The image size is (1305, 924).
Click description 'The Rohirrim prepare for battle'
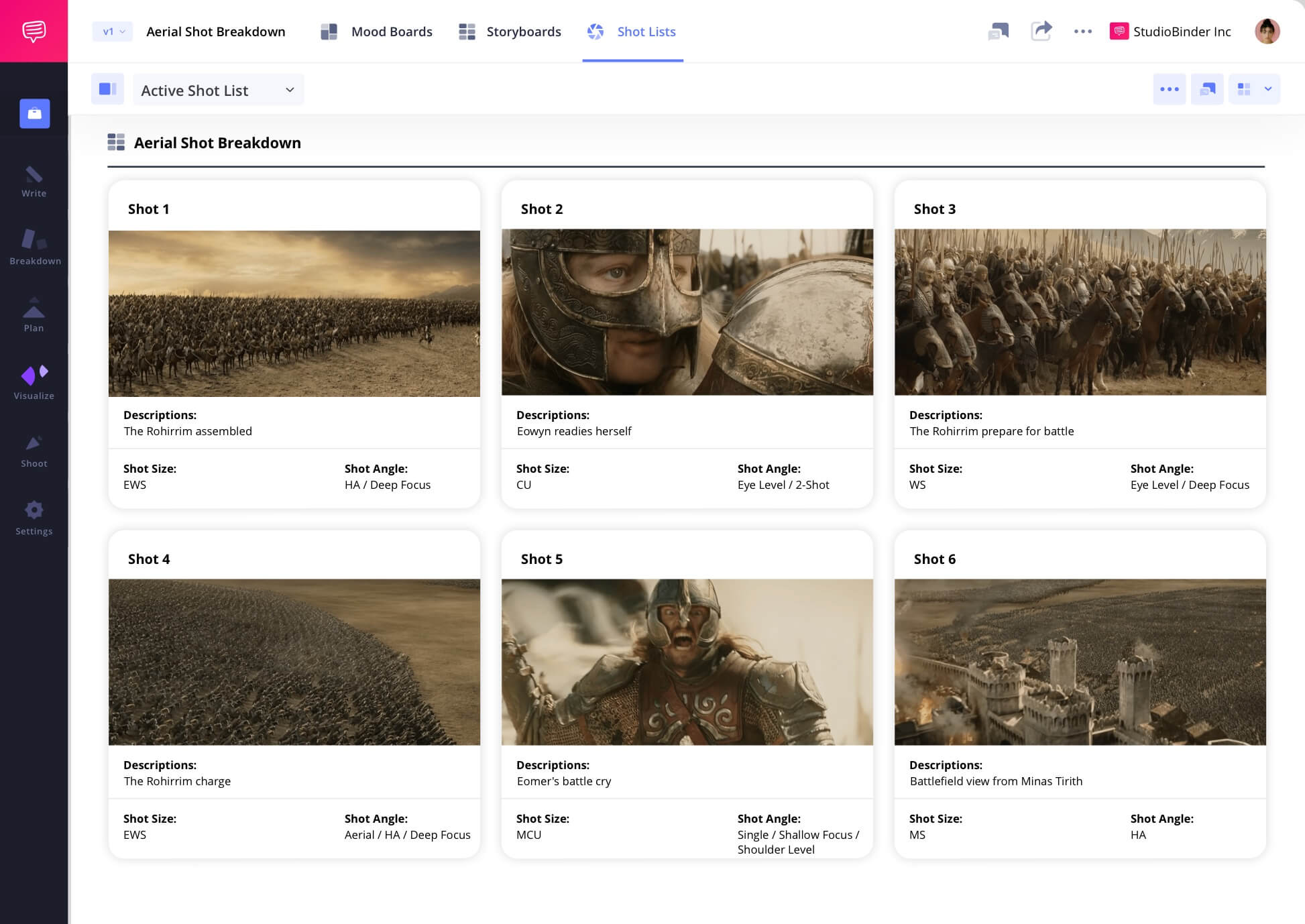[x=992, y=431]
